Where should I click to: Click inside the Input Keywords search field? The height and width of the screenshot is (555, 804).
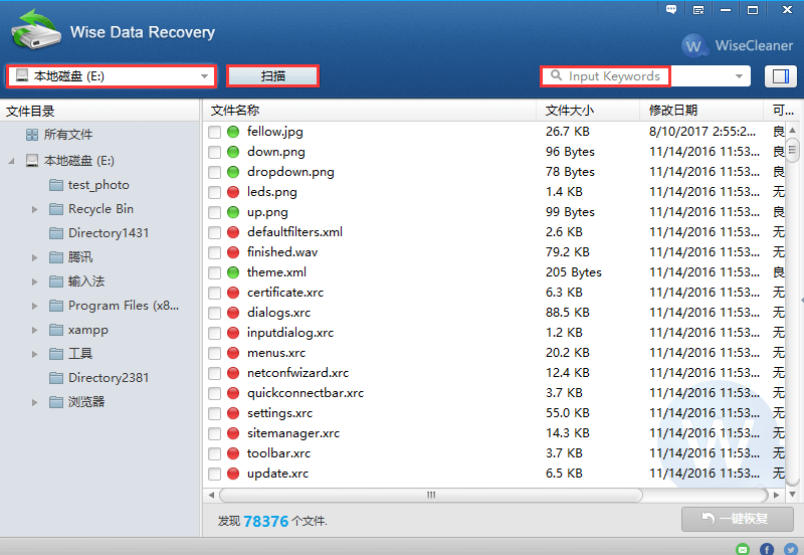(612, 76)
